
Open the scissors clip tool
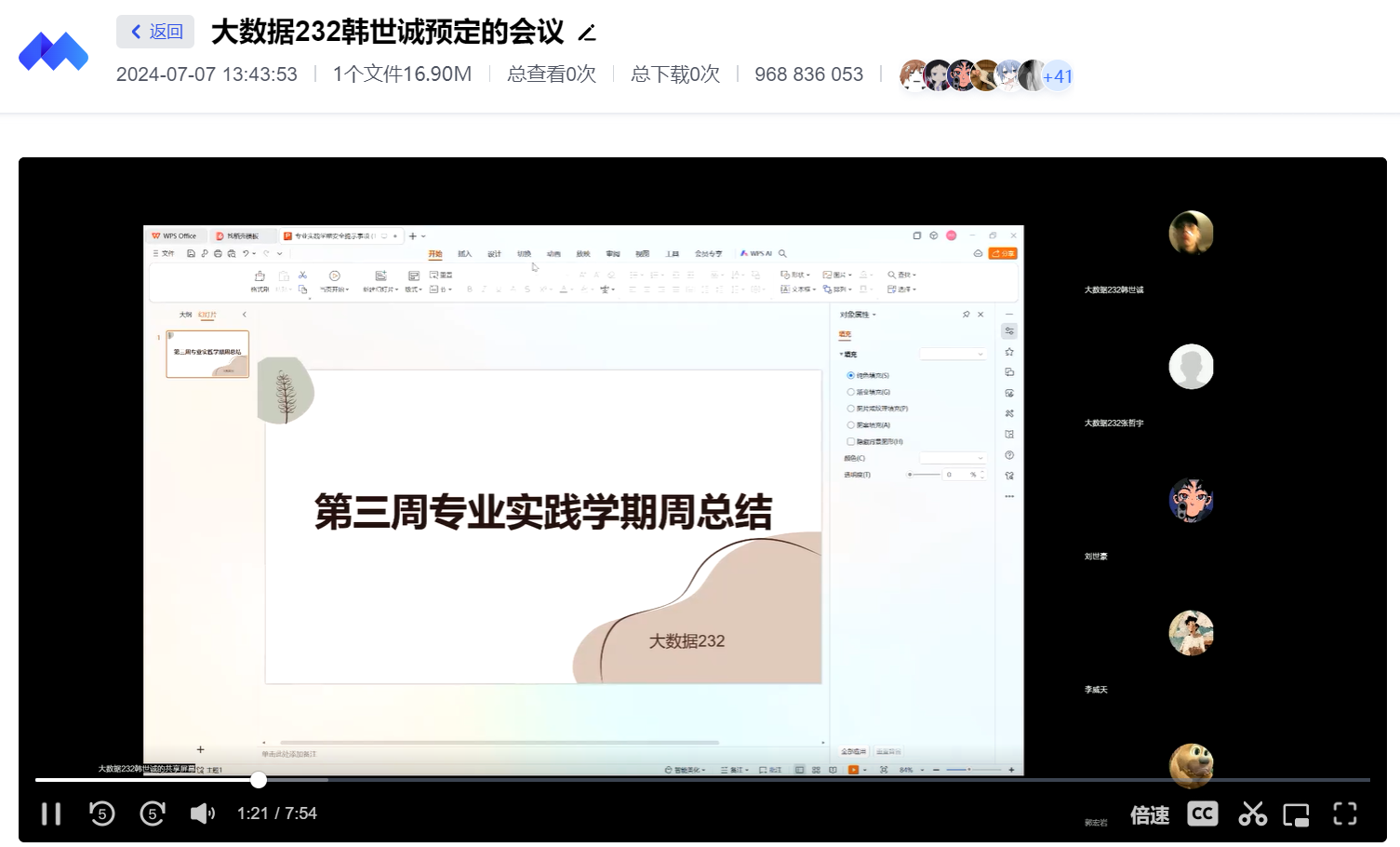[x=1252, y=814]
